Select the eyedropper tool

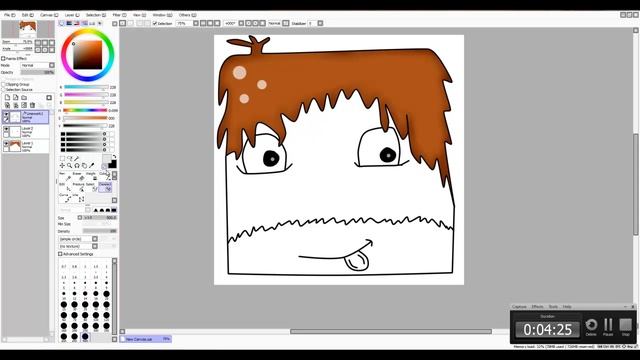tap(91, 165)
